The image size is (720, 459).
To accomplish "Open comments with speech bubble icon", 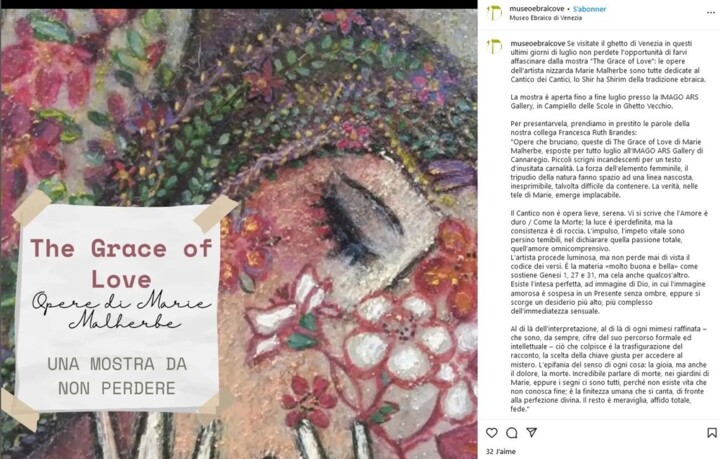I will (x=512, y=433).
